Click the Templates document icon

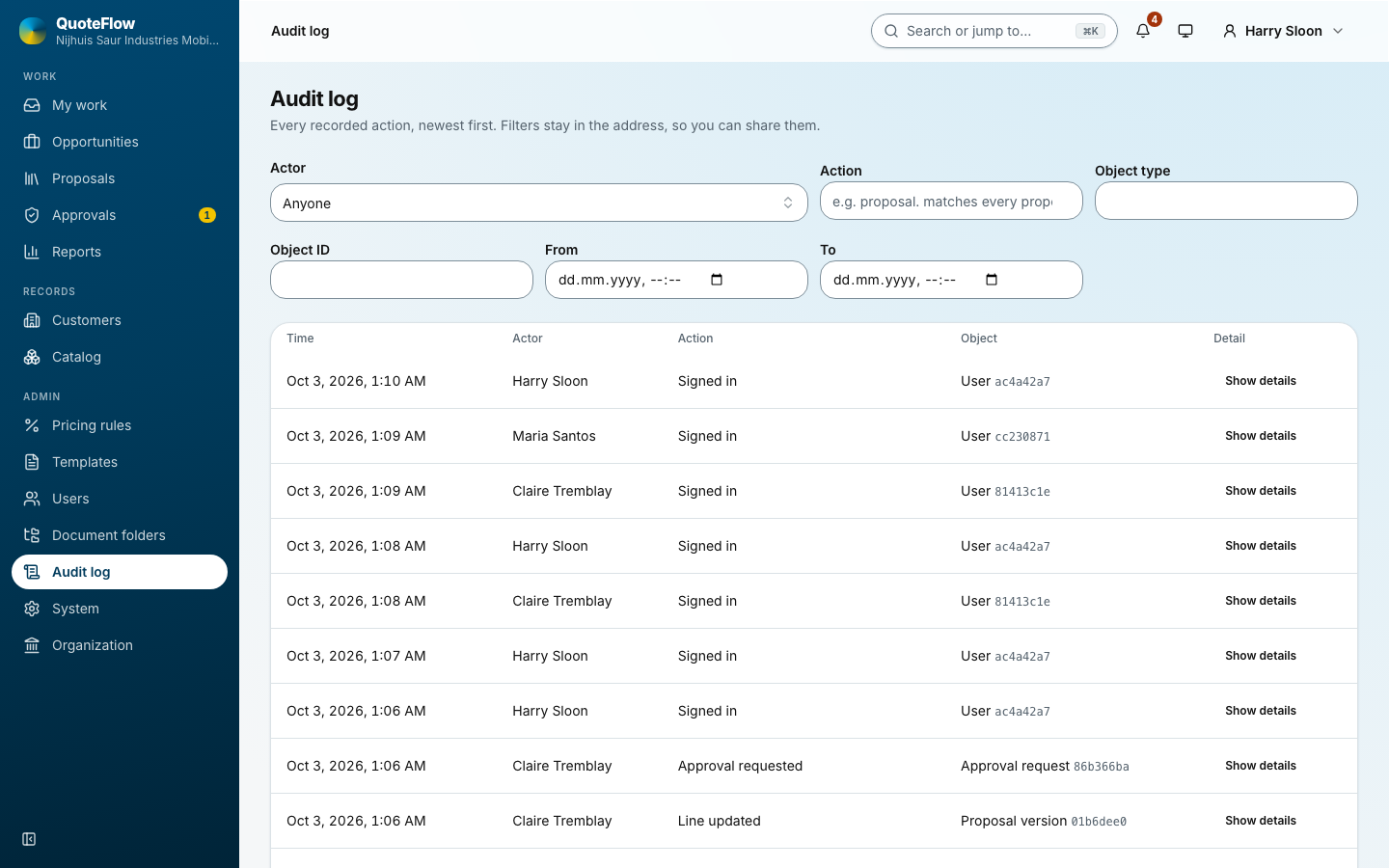coord(32,462)
